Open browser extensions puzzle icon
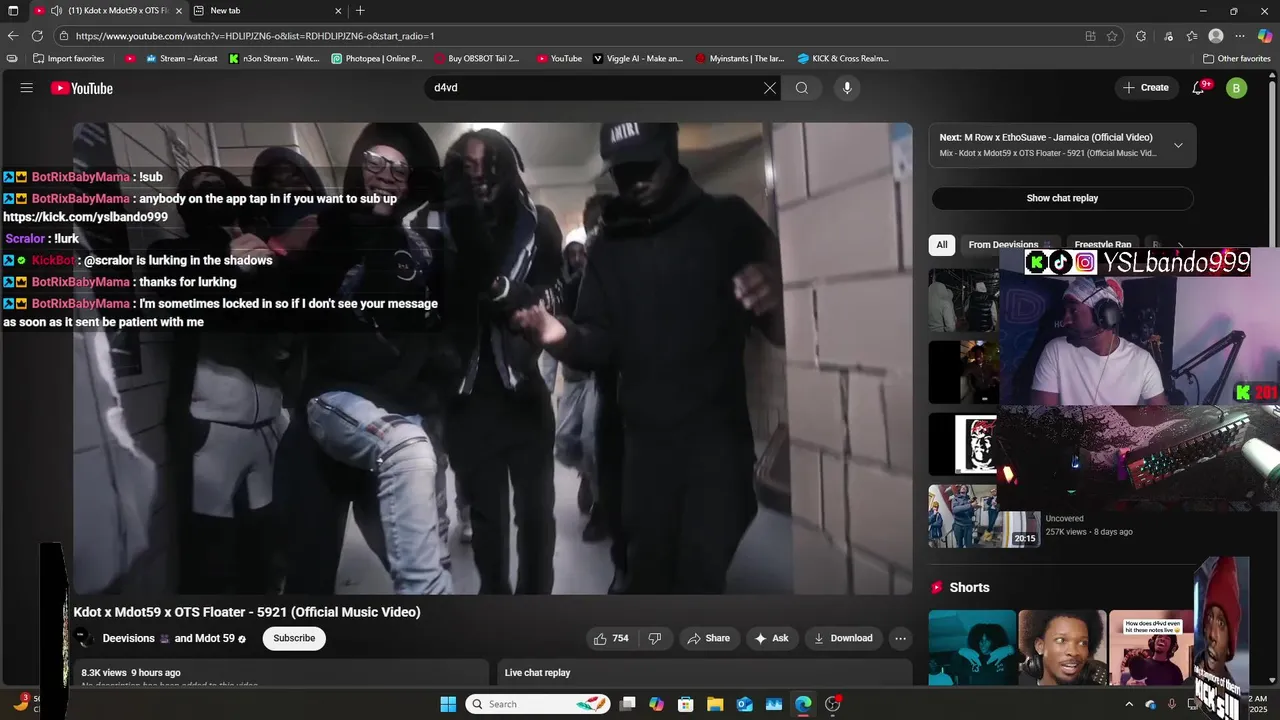The height and width of the screenshot is (720, 1280). pos(1141,36)
